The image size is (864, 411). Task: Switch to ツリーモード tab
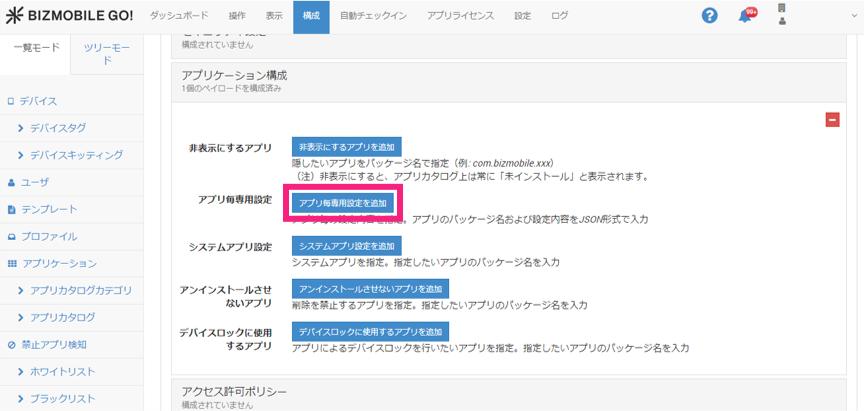click(106, 54)
